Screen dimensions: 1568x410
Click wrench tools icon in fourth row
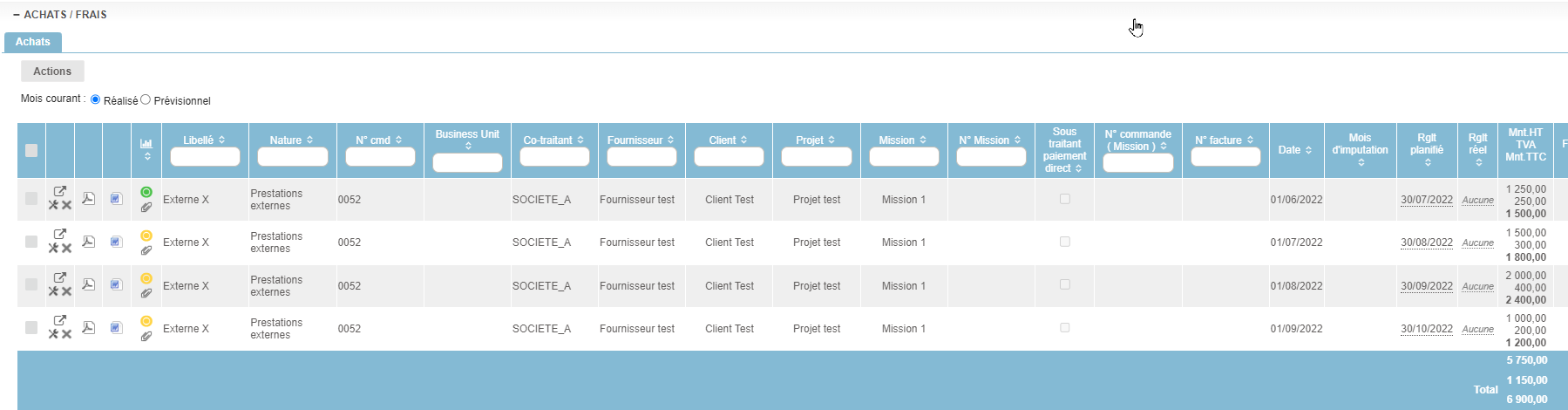53,334
